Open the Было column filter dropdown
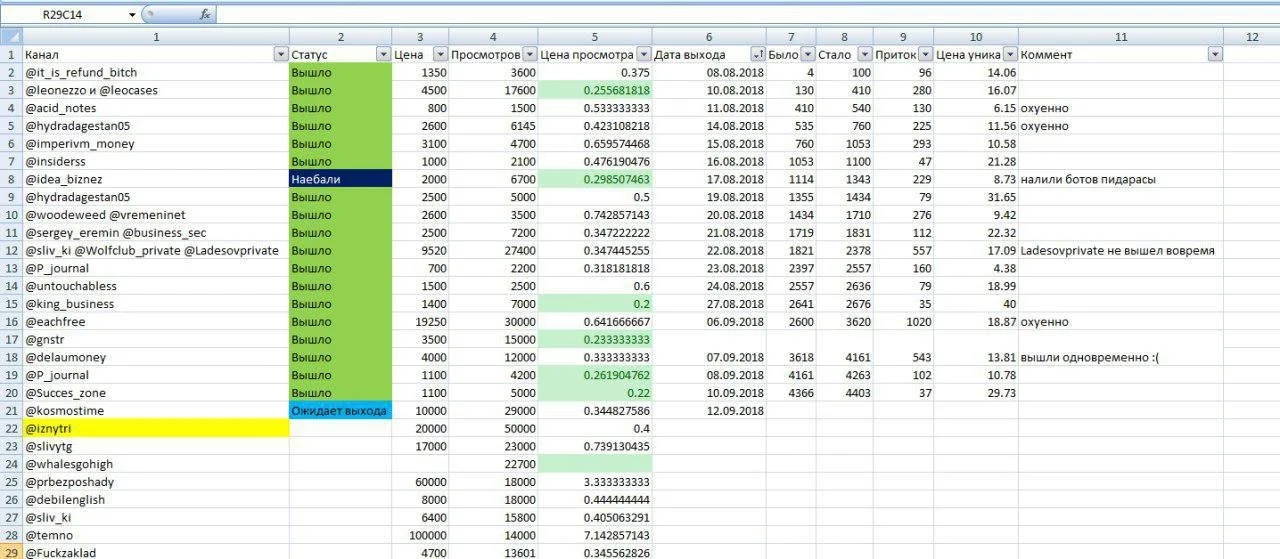 point(807,55)
